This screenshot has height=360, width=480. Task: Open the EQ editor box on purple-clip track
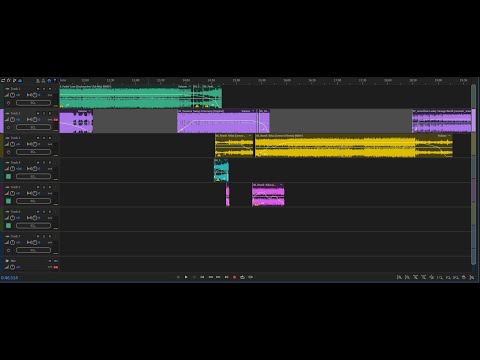(x=33, y=127)
